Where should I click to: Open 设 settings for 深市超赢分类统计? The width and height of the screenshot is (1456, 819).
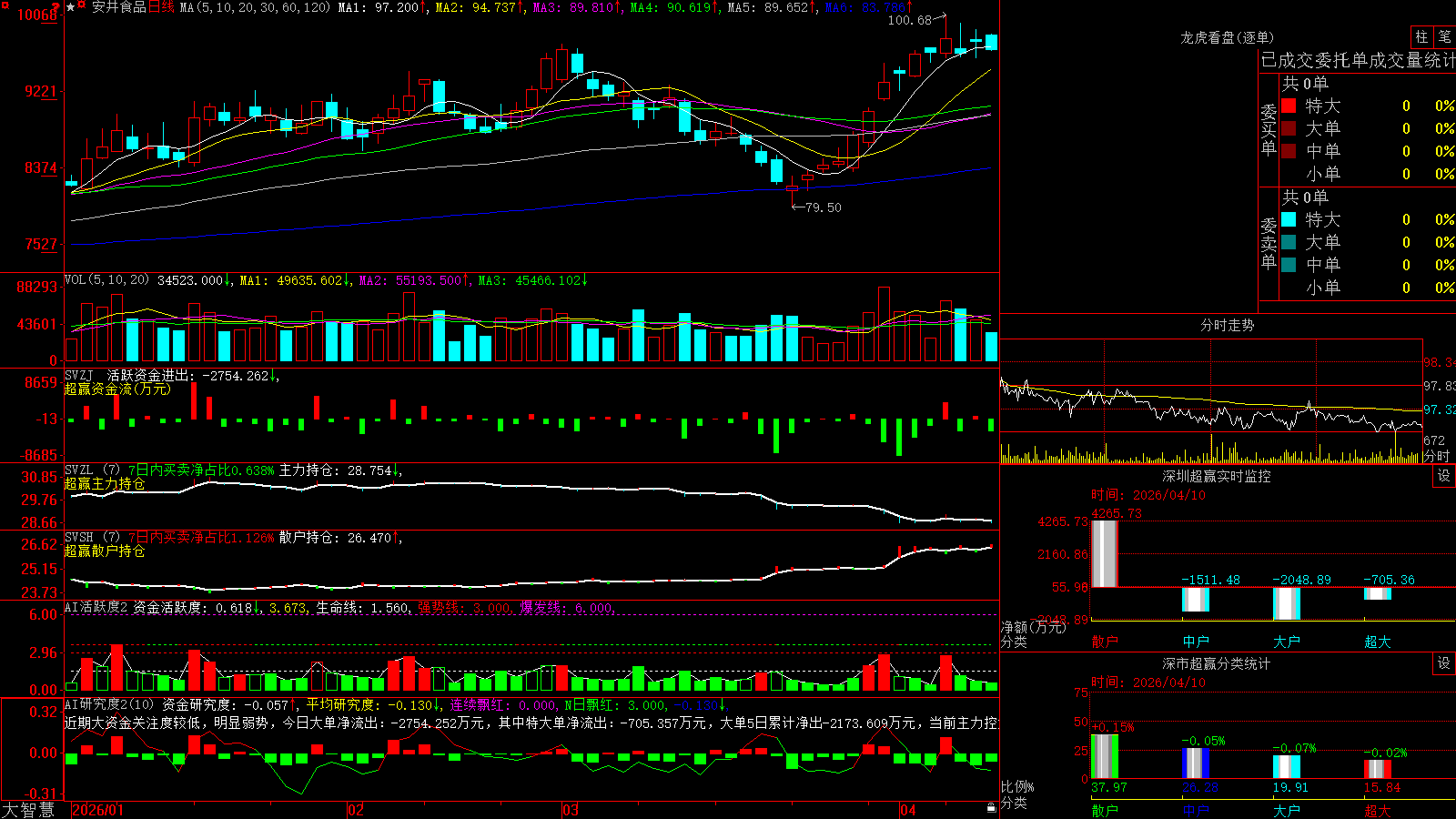click(x=1444, y=663)
